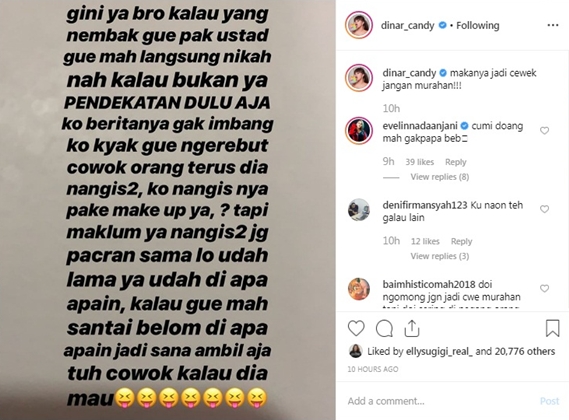The height and width of the screenshot is (420, 569).
Task: Reply to denifirmansyah123's comment
Action: pyautogui.click(x=461, y=241)
